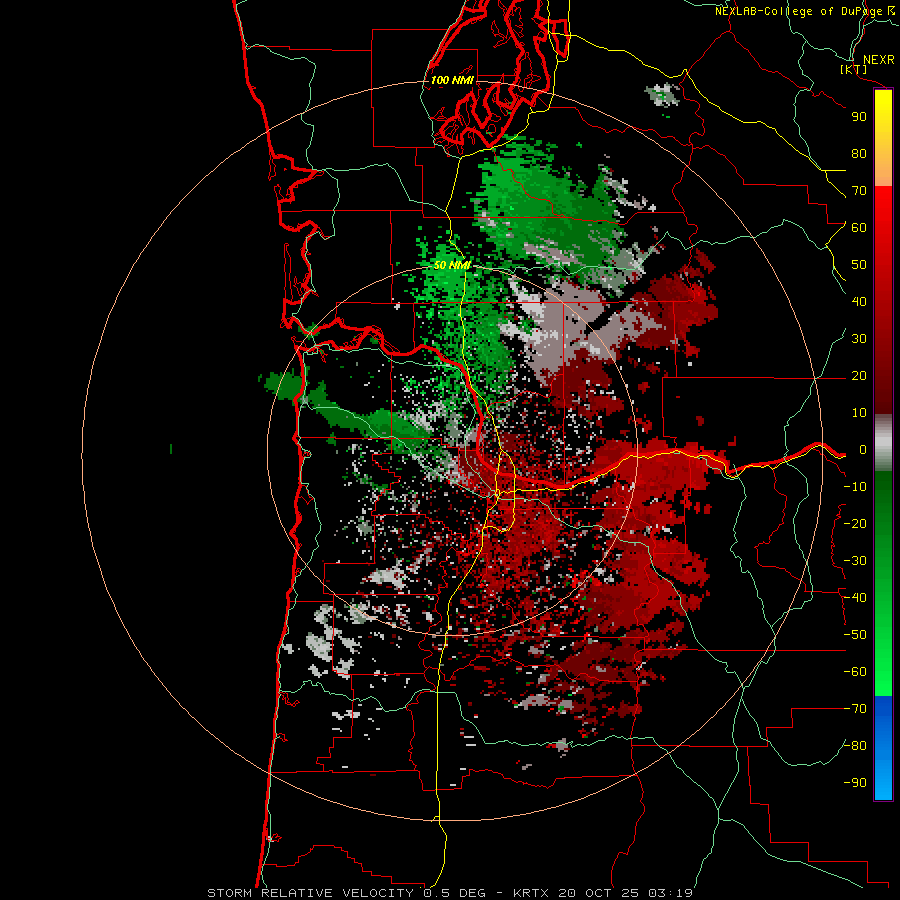Click the positive 20 value on velocity scale
This screenshot has width=900, height=900.
click(x=859, y=376)
